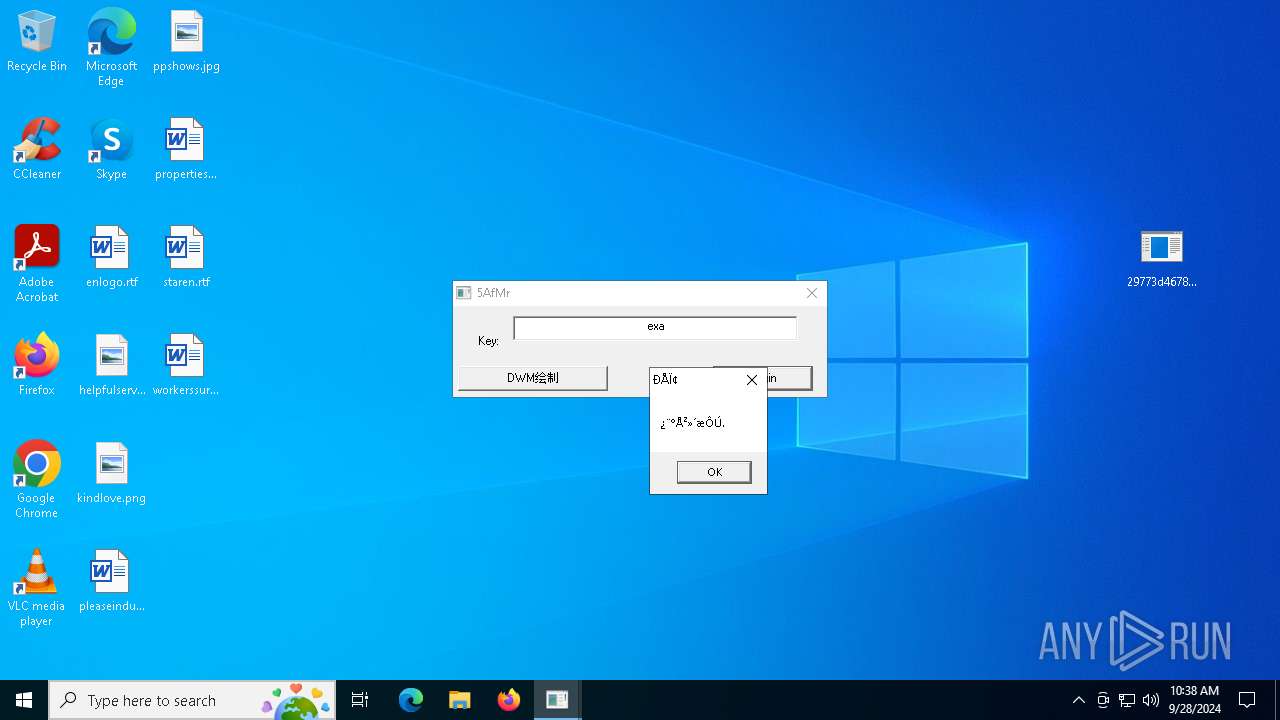The image size is (1280, 720).
Task: Select the pleaseindu document file
Action: [111, 582]
